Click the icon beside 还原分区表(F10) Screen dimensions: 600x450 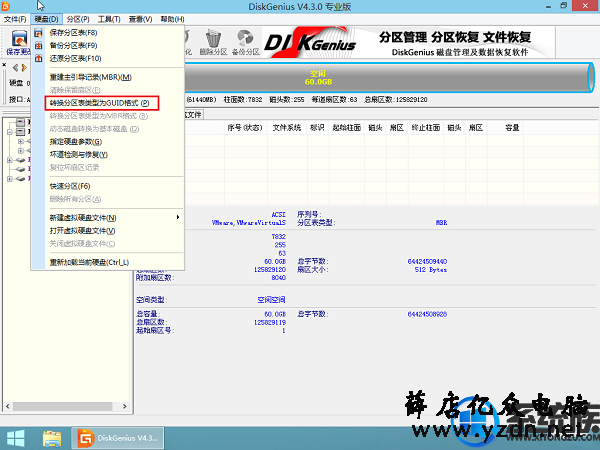38,58
